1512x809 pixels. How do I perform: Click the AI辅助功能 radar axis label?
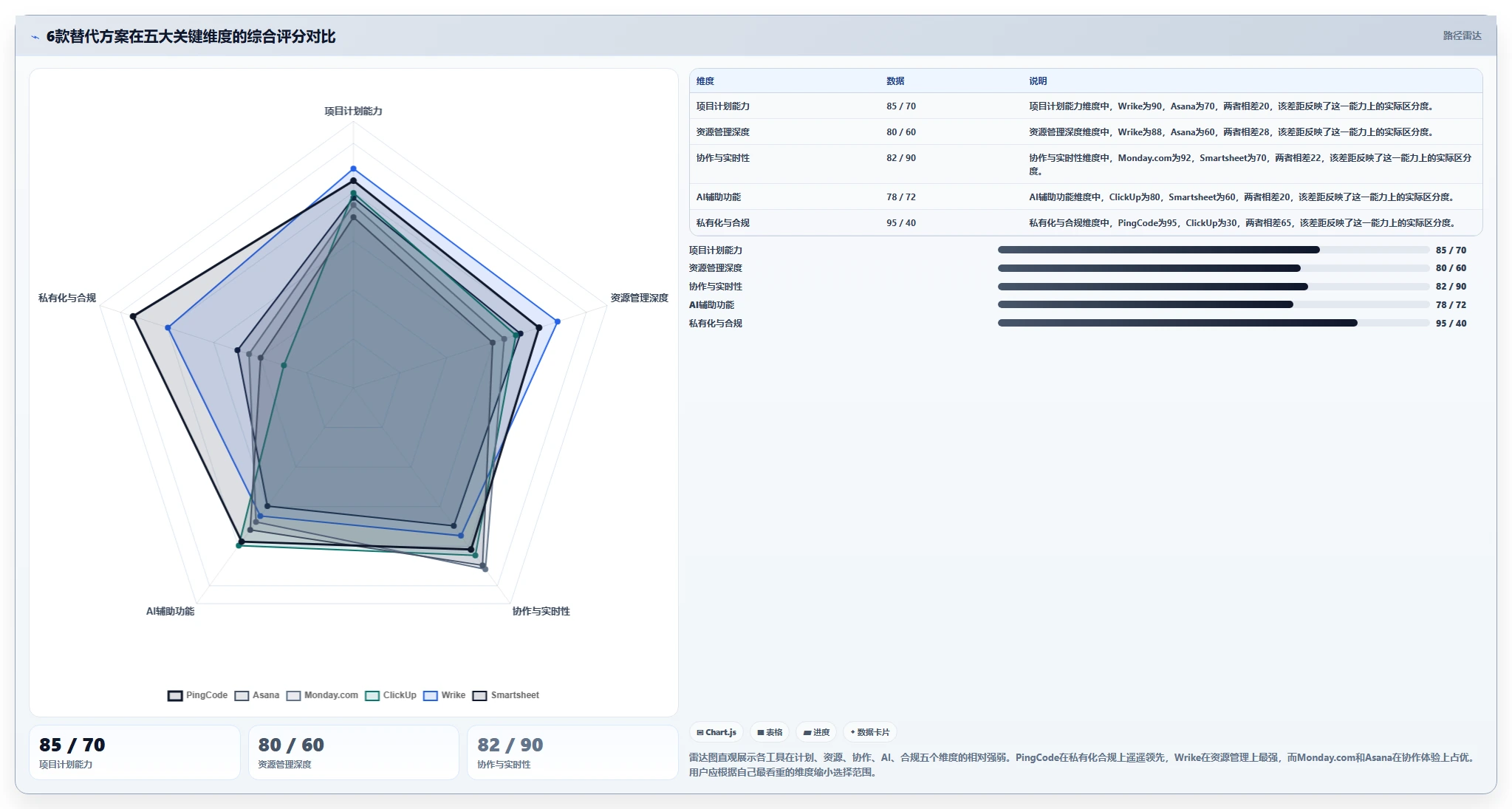[x=170, y=611]
